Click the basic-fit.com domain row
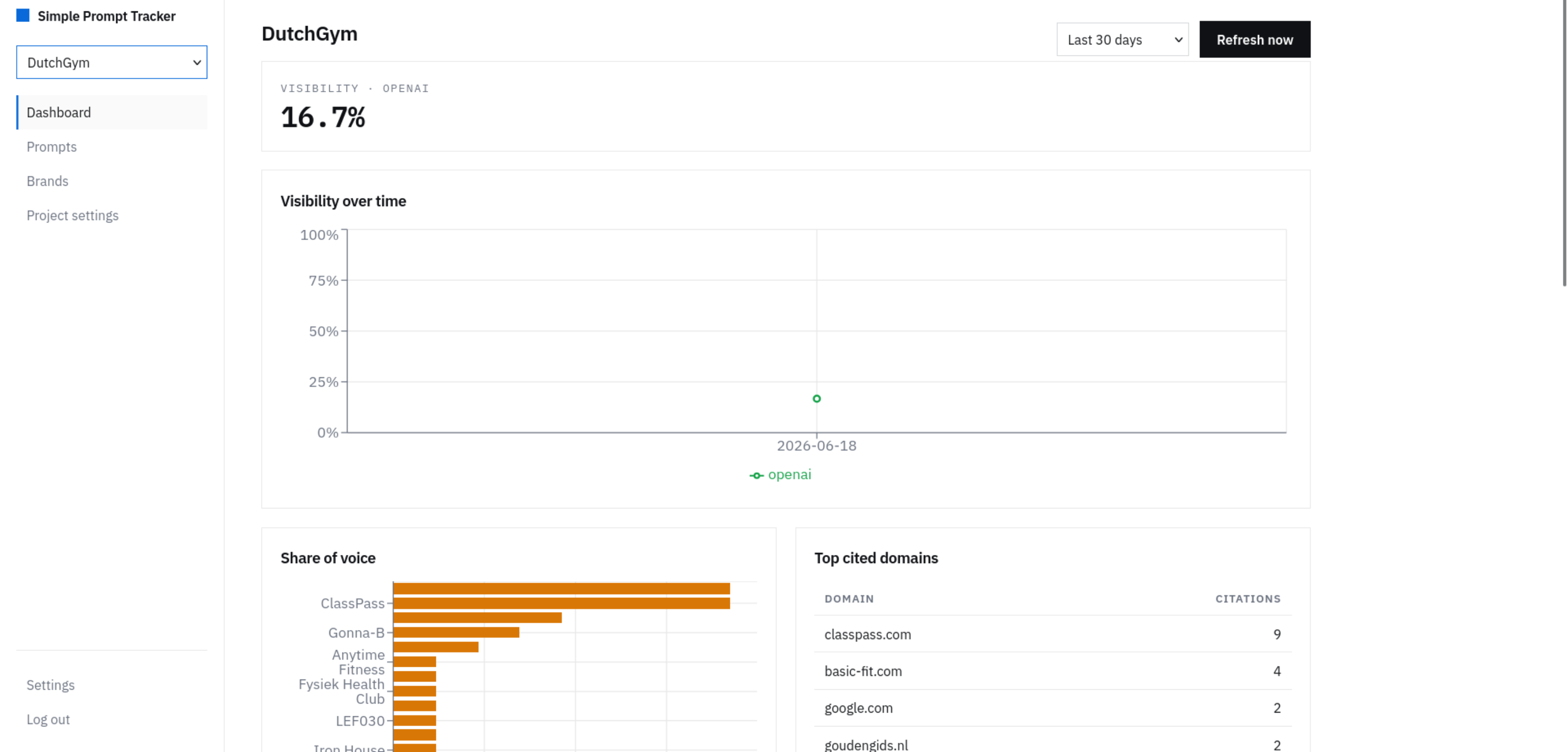The width and height of the screenshot is (1568, 752). [1052, 671]
